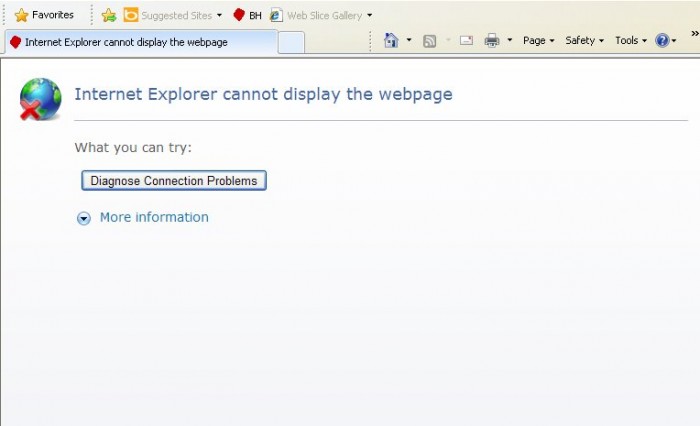Select the 'Internet Explorer cannot display' tab
The image size is (700, 426).
coord(140,42)
